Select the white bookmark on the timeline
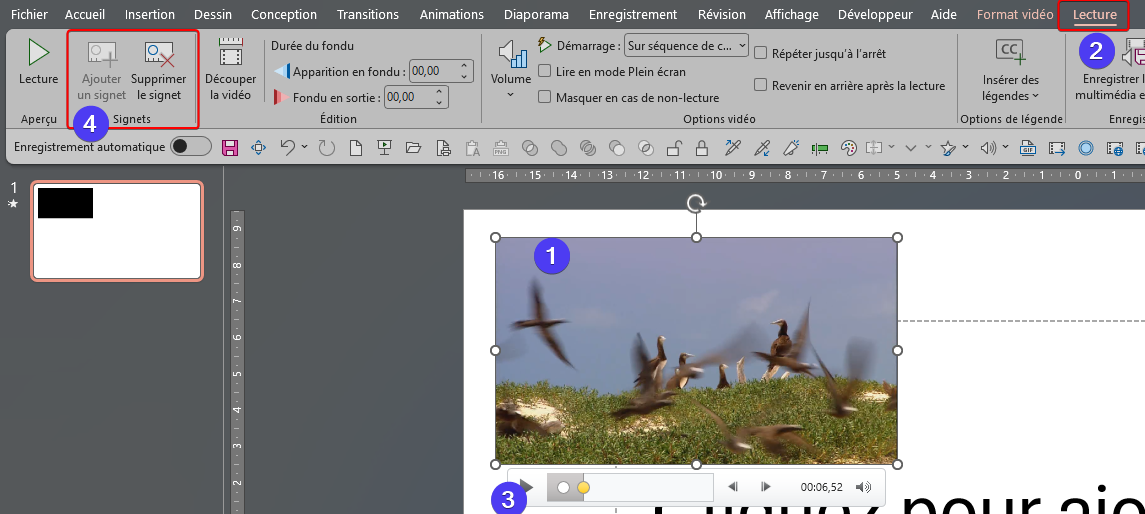 [x=563, y=487]
